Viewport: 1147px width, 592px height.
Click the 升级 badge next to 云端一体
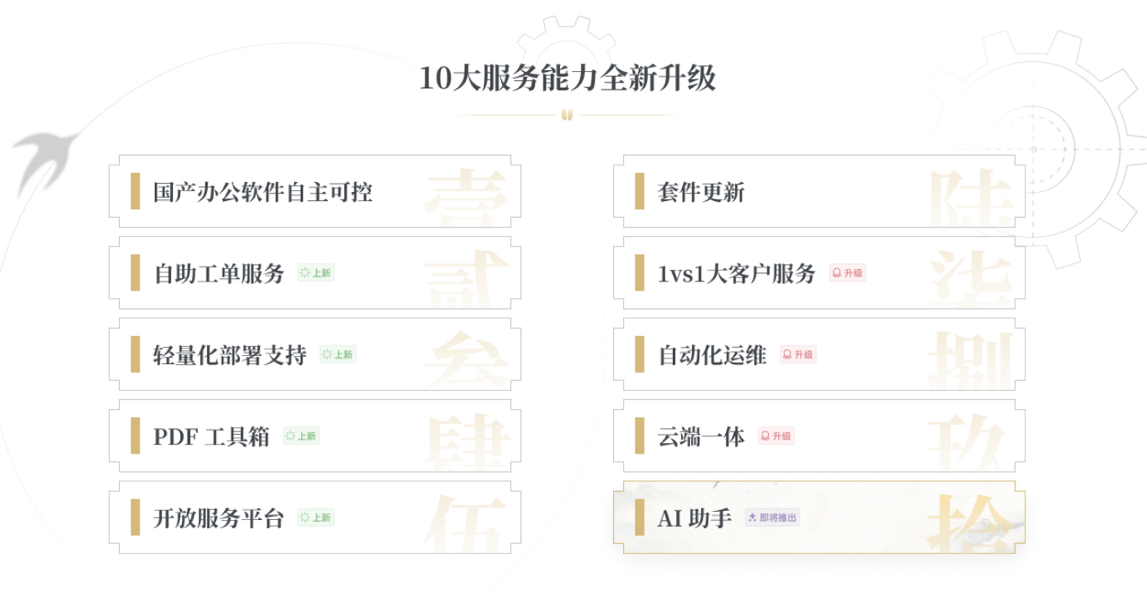point(776,436)
